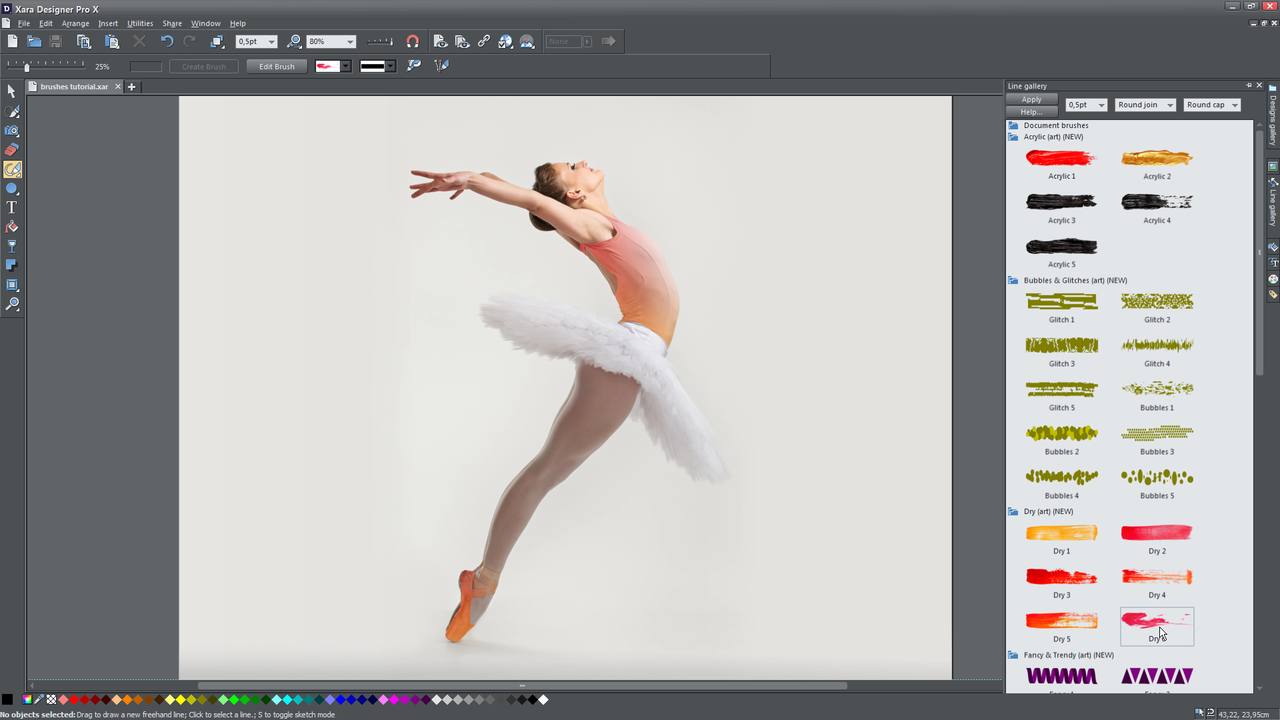This screenshot has width=1280, height=720.
Task: Switch to brushes tutorial.xar tab
Action: coord(74,87)
